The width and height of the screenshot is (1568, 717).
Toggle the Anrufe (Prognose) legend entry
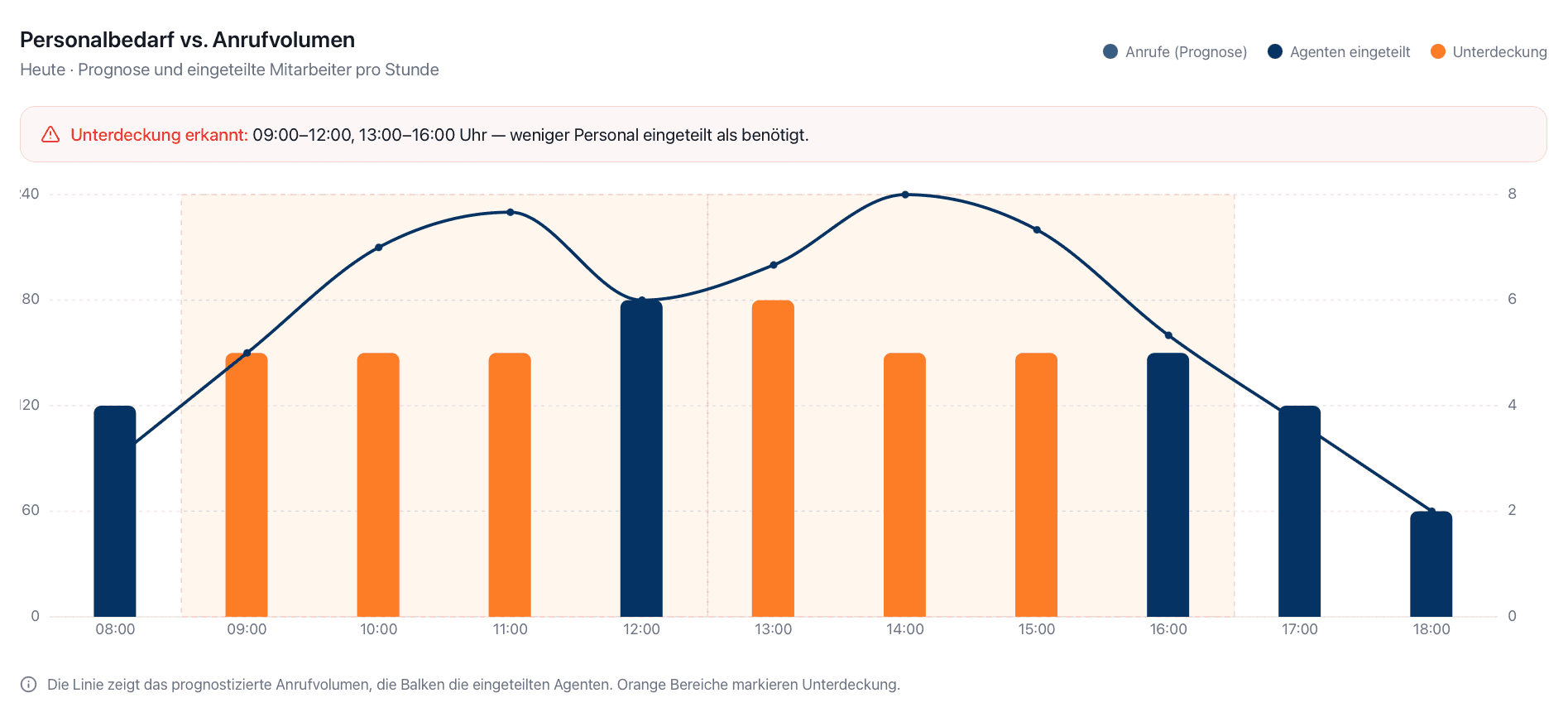click(1175, 52)
